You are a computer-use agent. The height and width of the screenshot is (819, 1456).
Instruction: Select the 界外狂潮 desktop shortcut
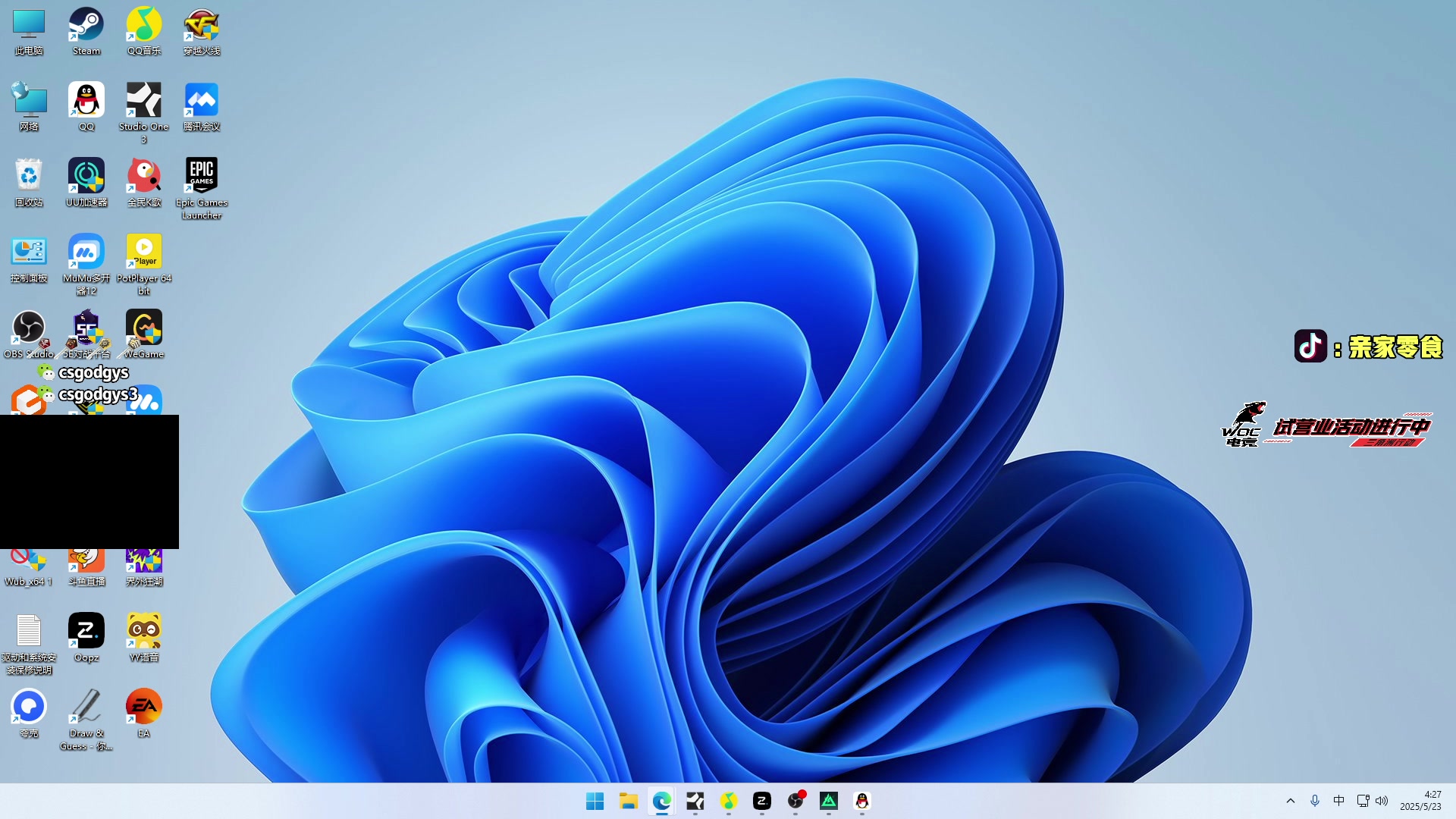[144, 567]
